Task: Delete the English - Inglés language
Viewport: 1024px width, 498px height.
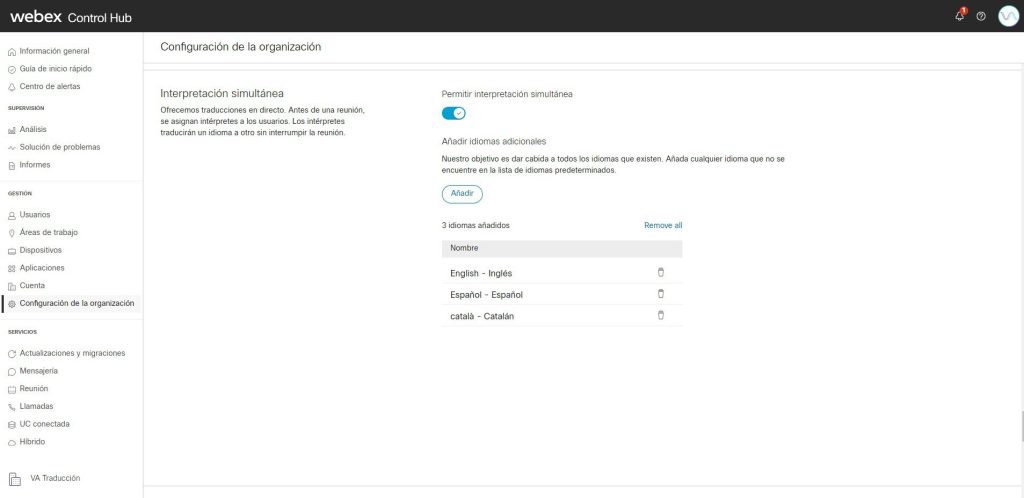Action: (x=660, y=272)
